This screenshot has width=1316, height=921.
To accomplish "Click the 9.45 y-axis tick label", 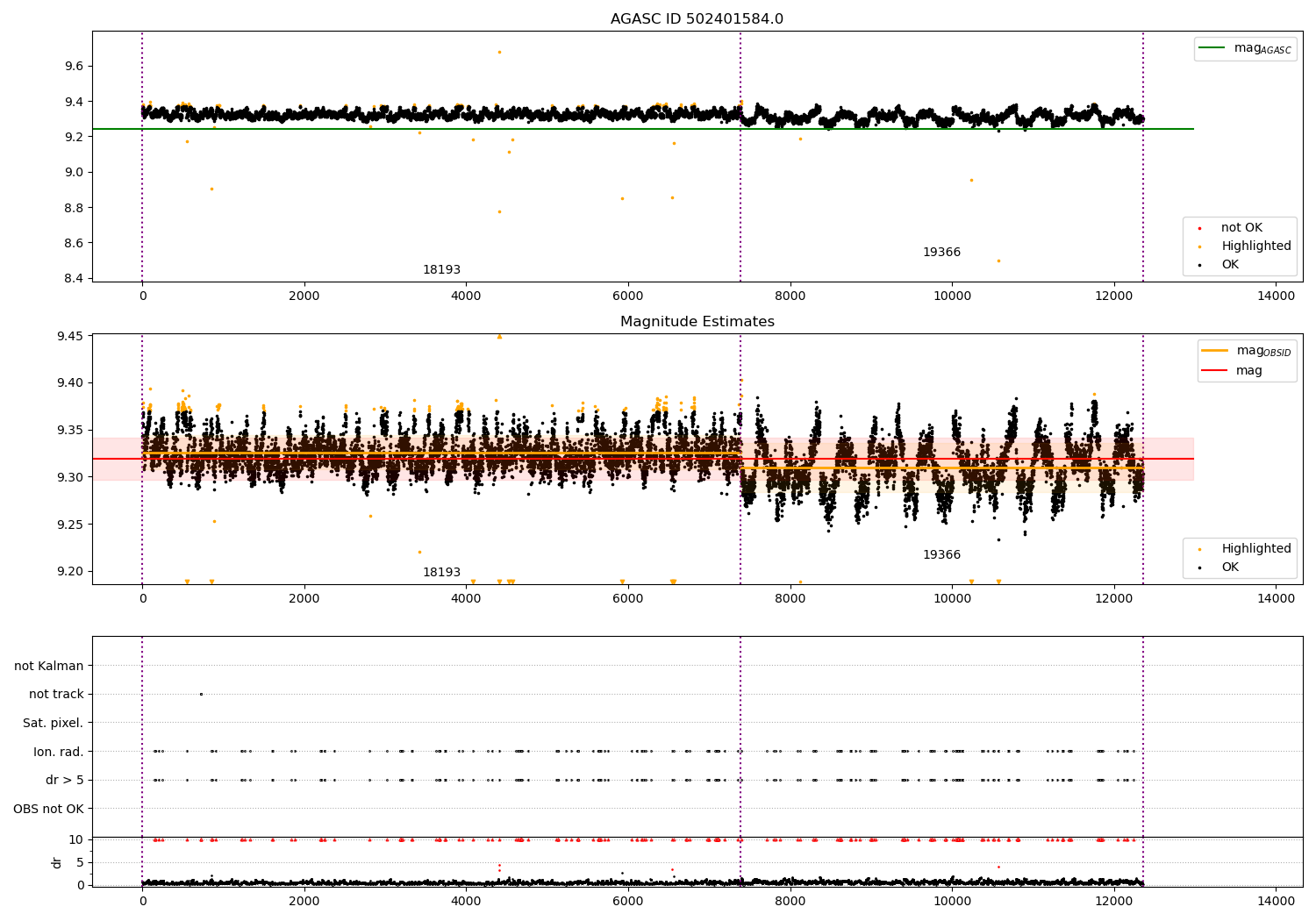I will pyautogui.click(x=69, y=336).
